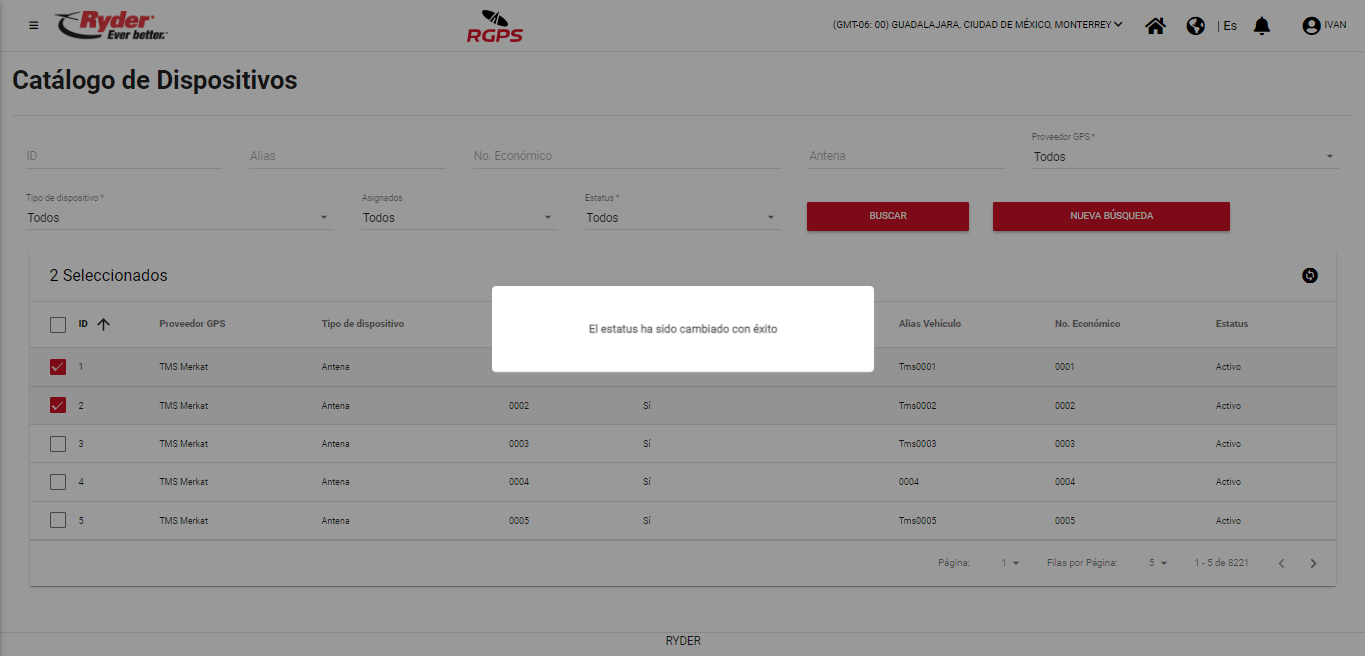Open the notifications bell
This screenshot has width=1365, height=656.
coord(1262,26)
